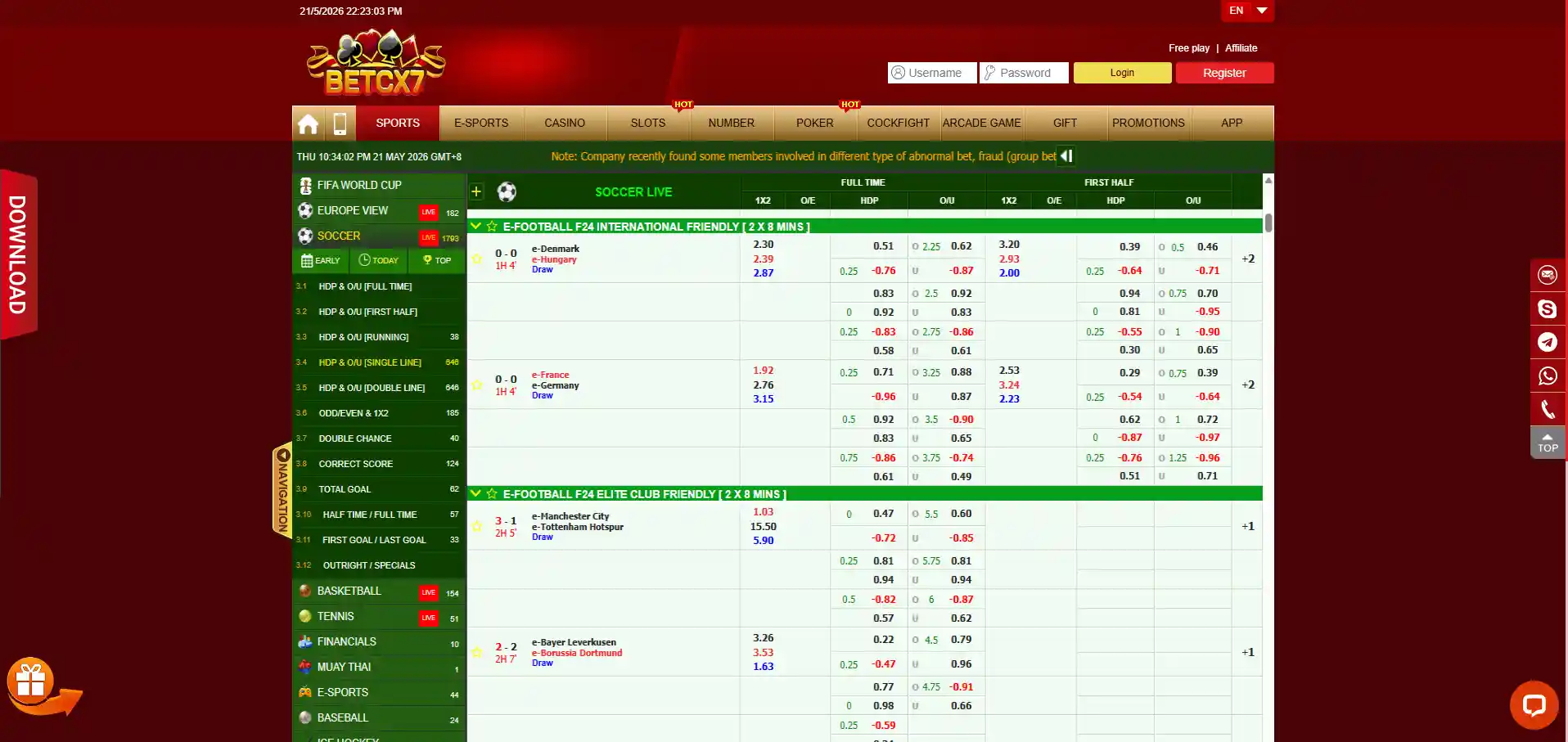Viewport: 1568px width, 742px height.
Task: Open the Skype contact icon
Action: pos(1548,308)
